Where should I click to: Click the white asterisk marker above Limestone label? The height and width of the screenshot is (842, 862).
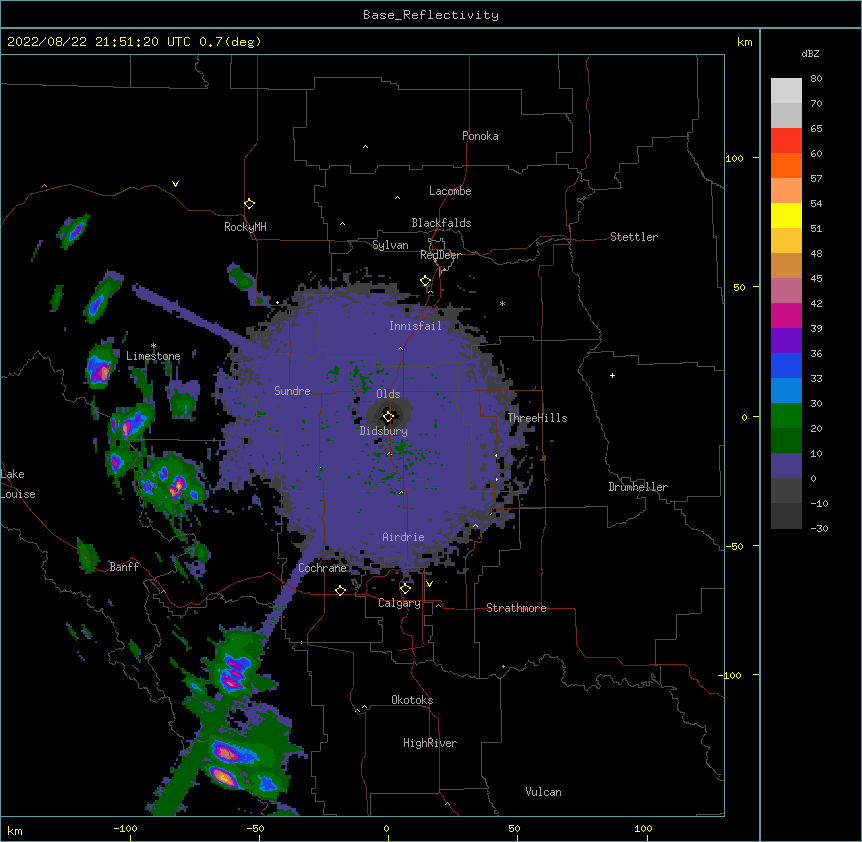coord(153,346)
